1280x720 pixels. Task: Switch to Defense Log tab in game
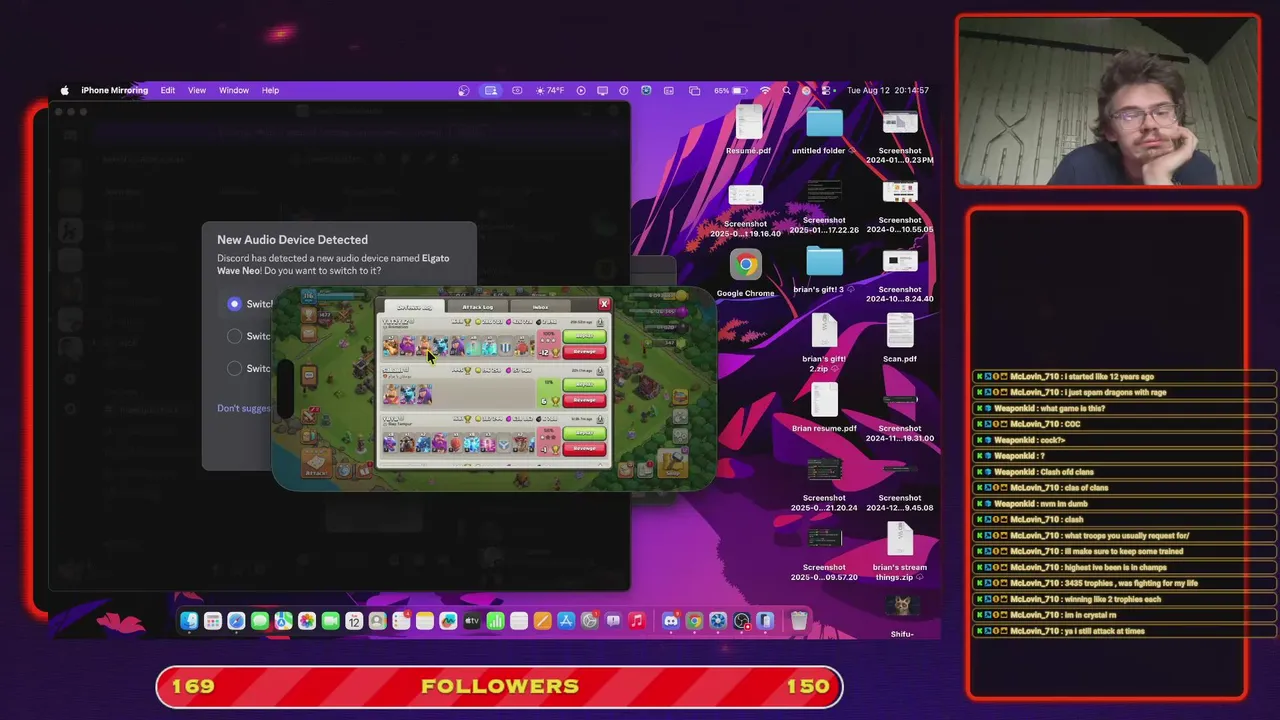(x=415, y=306)
